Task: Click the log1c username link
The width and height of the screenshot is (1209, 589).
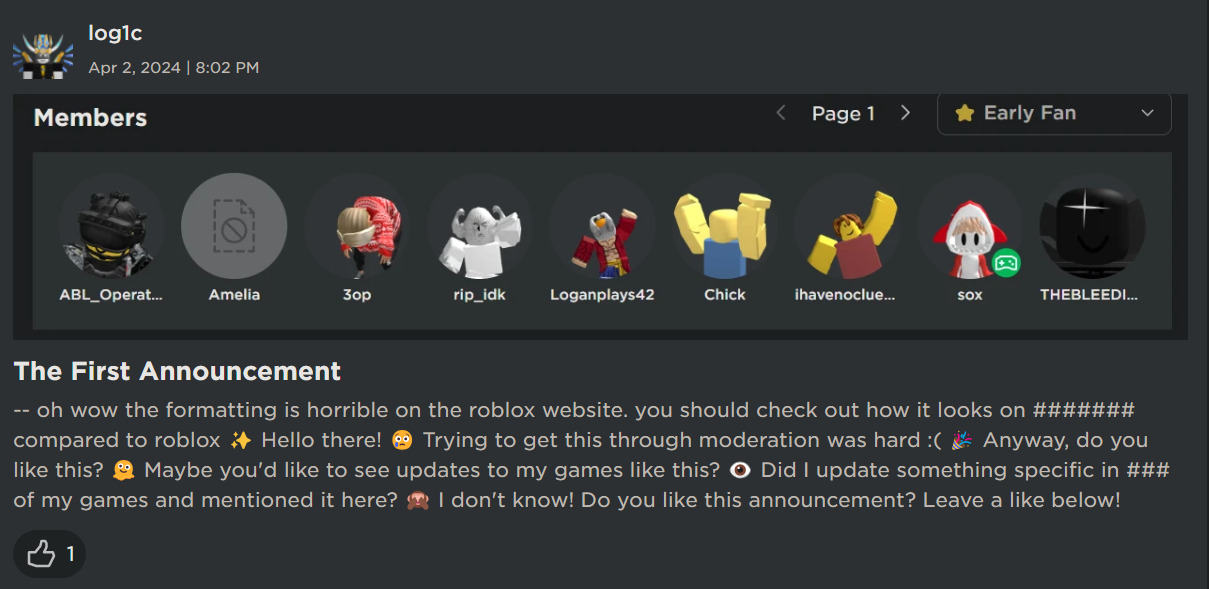Action: tap(114, 32)
